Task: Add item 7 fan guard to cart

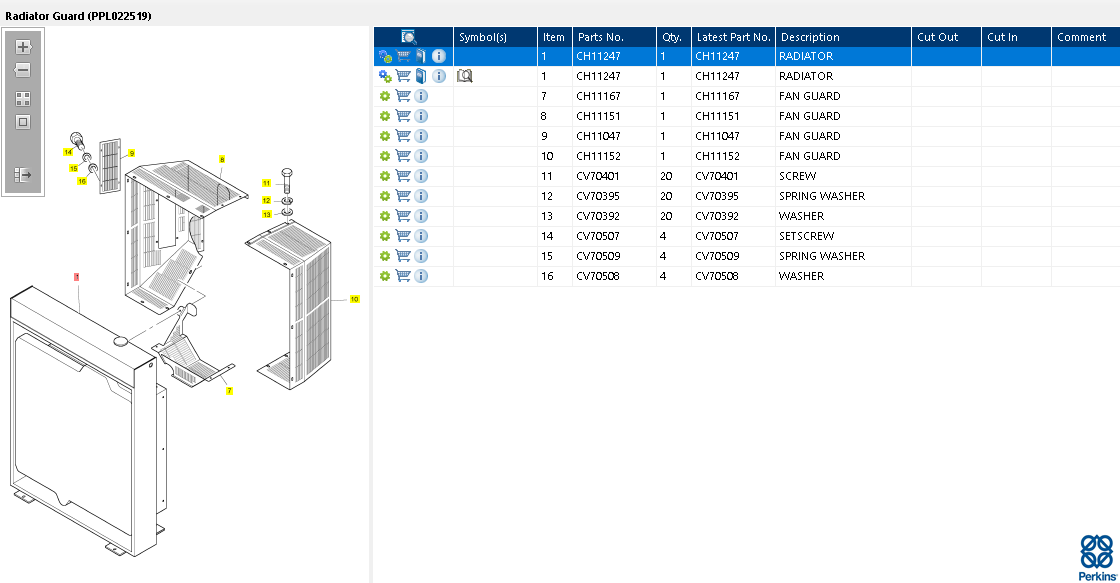Action: (403, 96)
